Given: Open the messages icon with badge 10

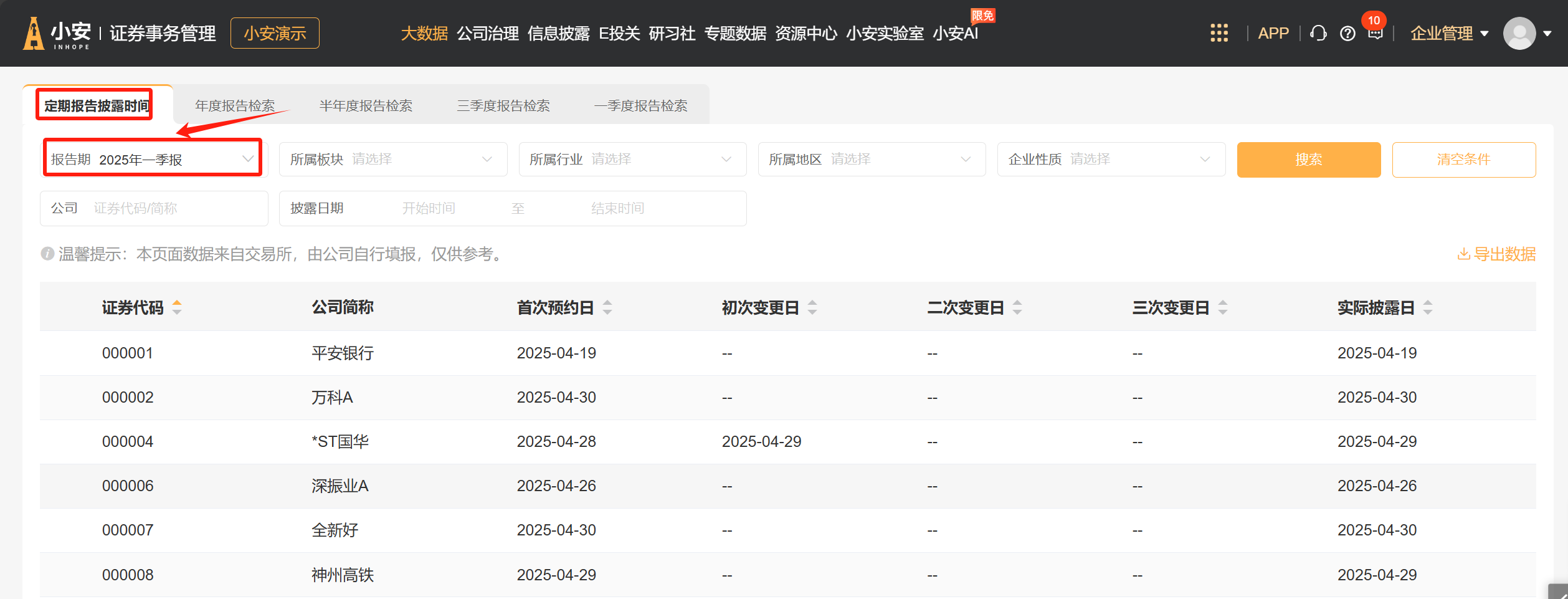Looking at the screenshot, I should [x=1376, y=33].
